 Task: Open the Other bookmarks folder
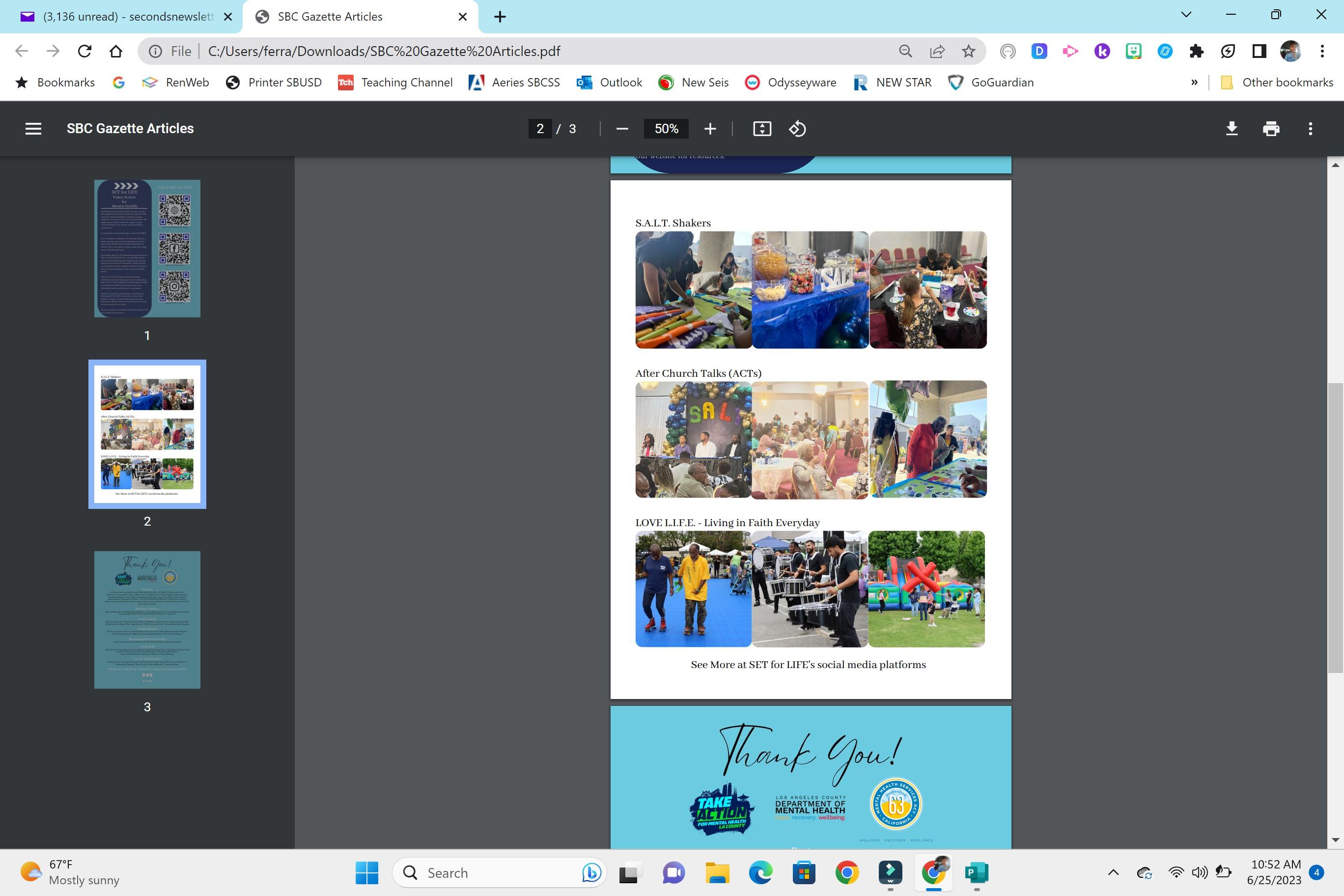tap(1277, 83)
